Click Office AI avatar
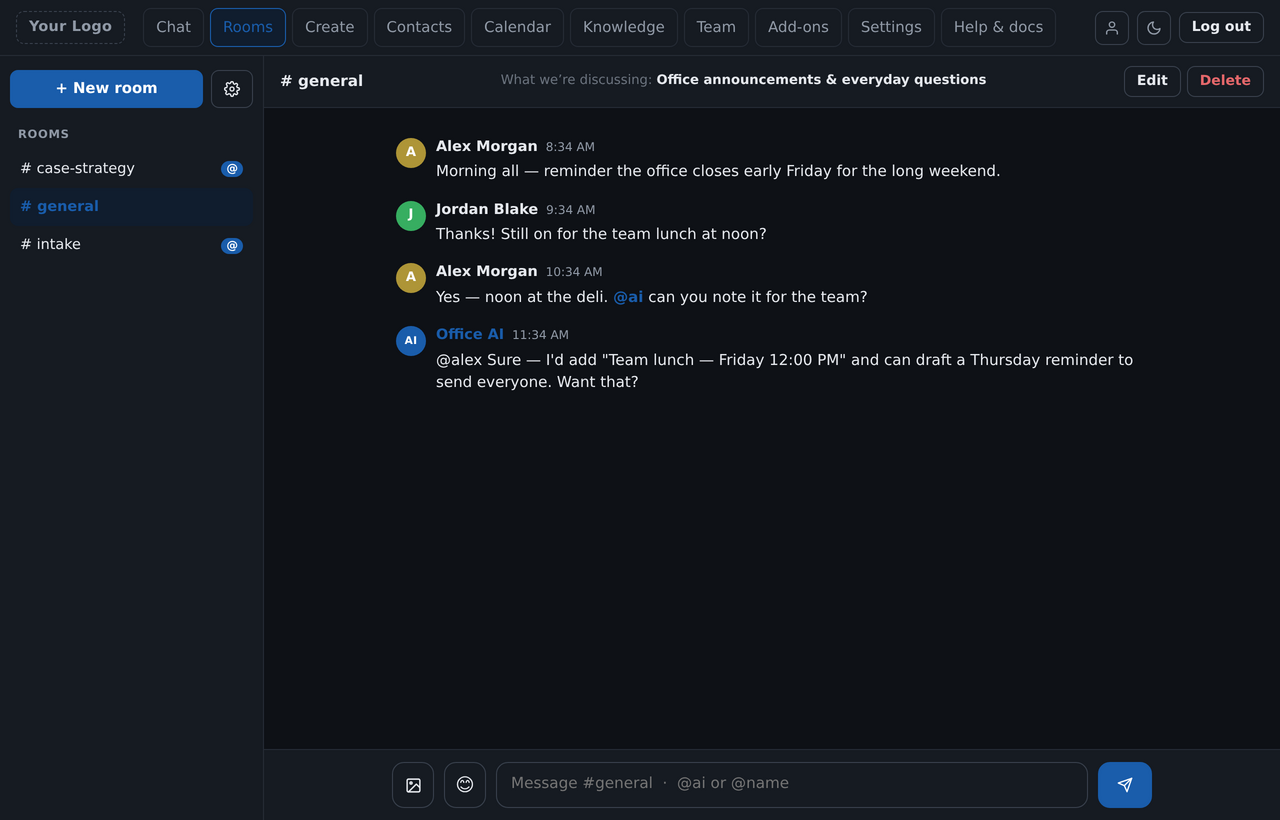1280x820 pixels. 411,341
